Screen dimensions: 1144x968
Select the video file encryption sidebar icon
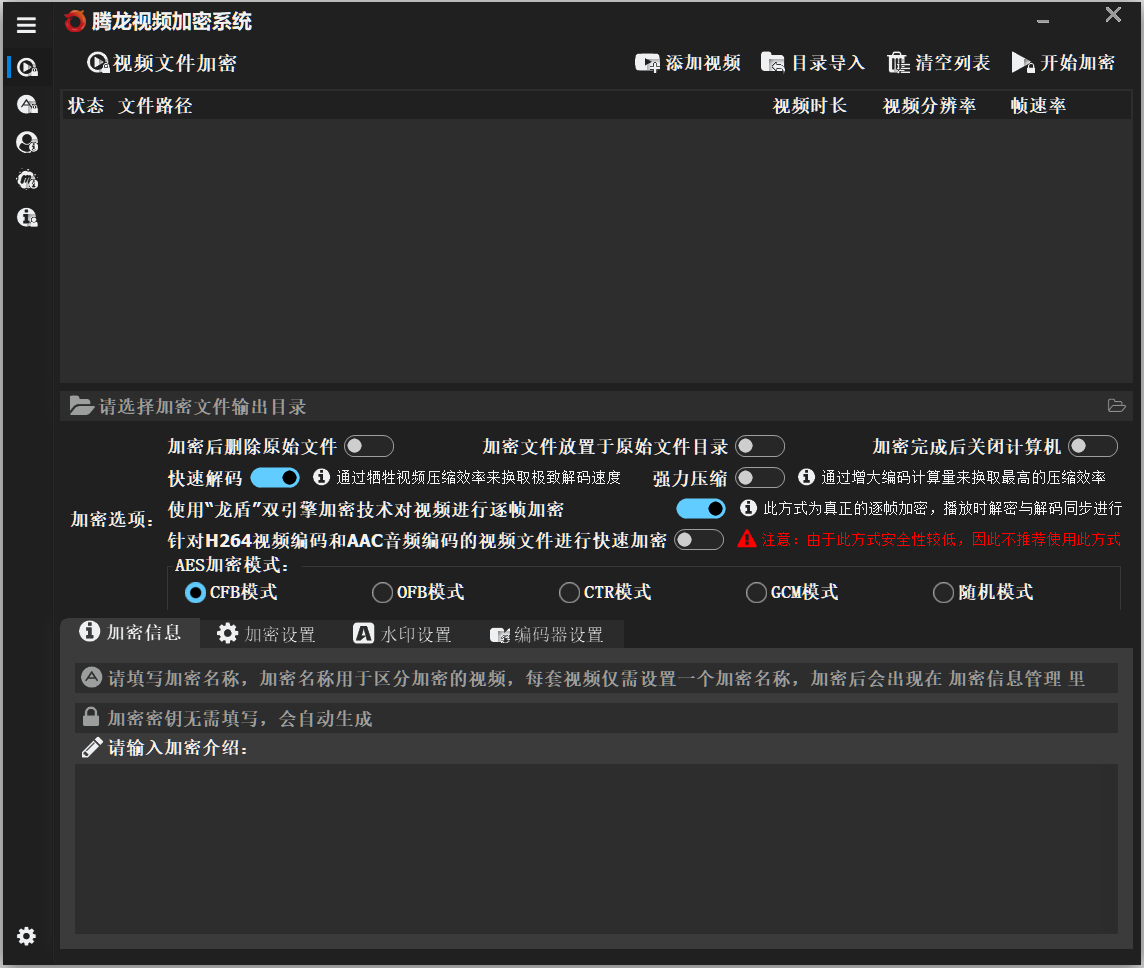pos(27,67)
